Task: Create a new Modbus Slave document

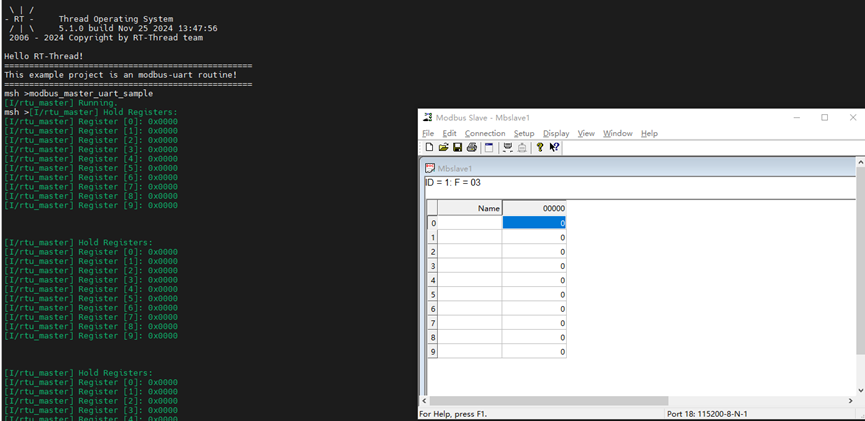Action: click(429, 147)
